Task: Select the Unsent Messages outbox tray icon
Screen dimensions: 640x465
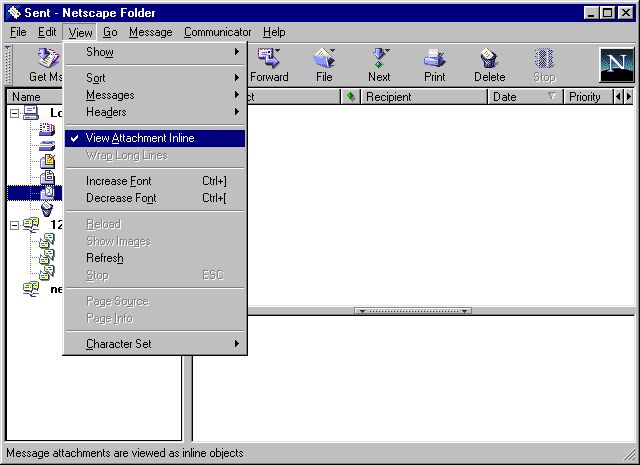Action: click(47, 146)
